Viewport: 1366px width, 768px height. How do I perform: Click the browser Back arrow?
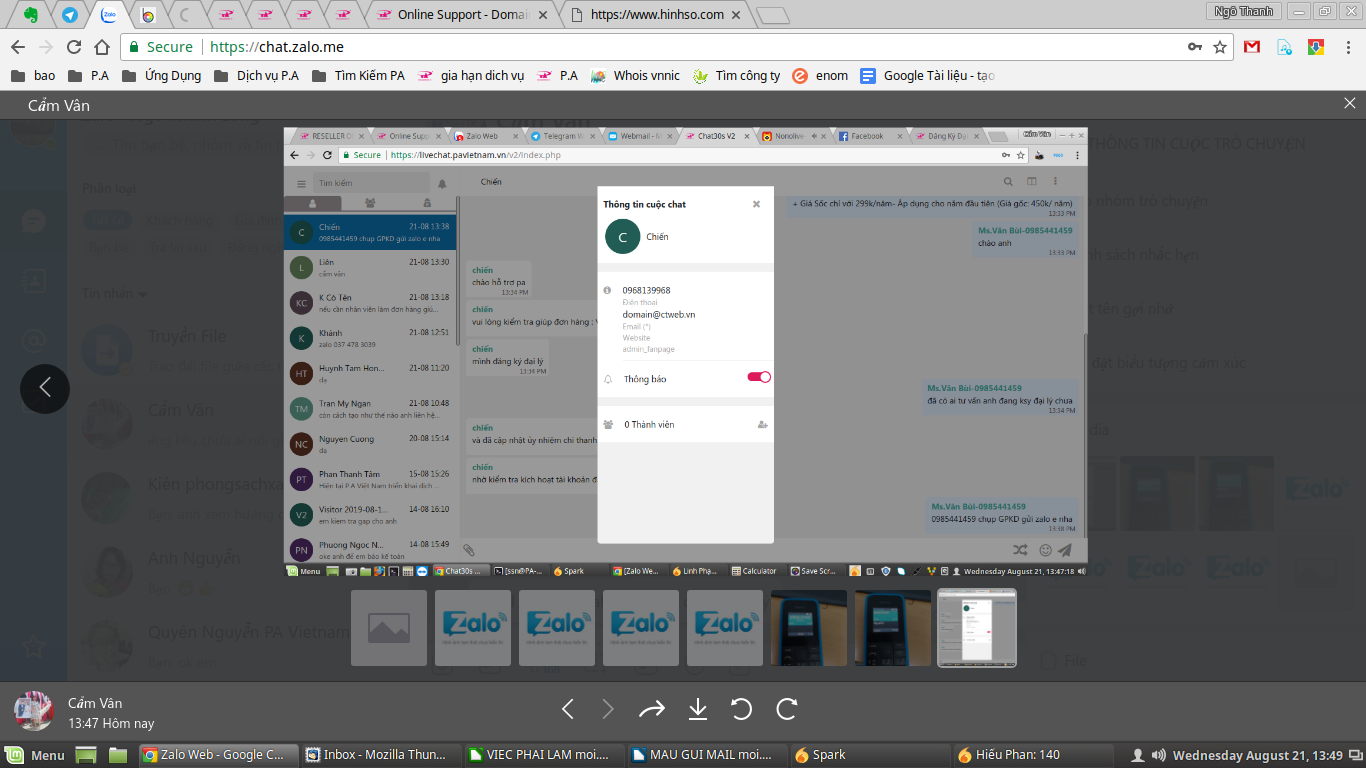coord(17,47)
